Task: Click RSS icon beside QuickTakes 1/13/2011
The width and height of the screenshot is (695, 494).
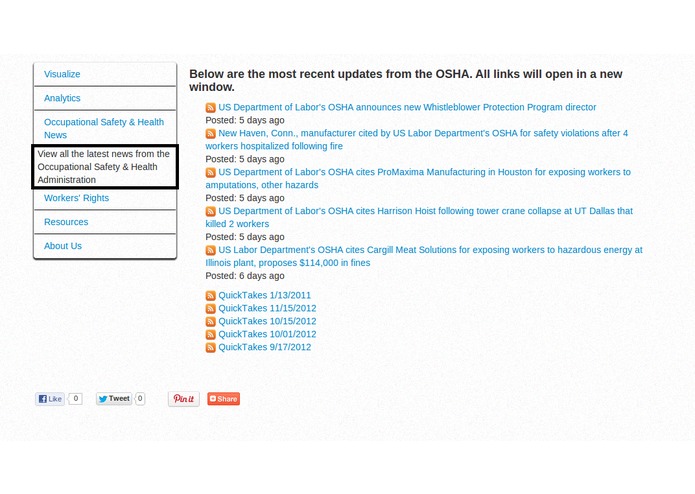Action: click(x=211, y=296)
